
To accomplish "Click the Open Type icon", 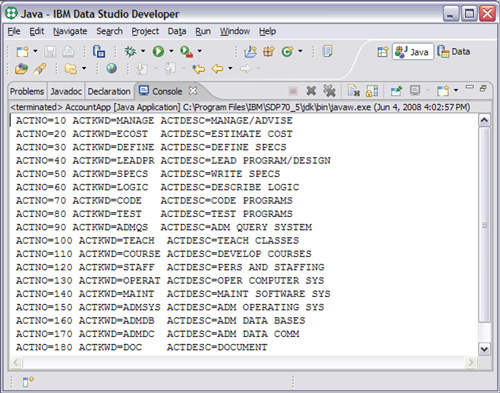I will point(327,51).
